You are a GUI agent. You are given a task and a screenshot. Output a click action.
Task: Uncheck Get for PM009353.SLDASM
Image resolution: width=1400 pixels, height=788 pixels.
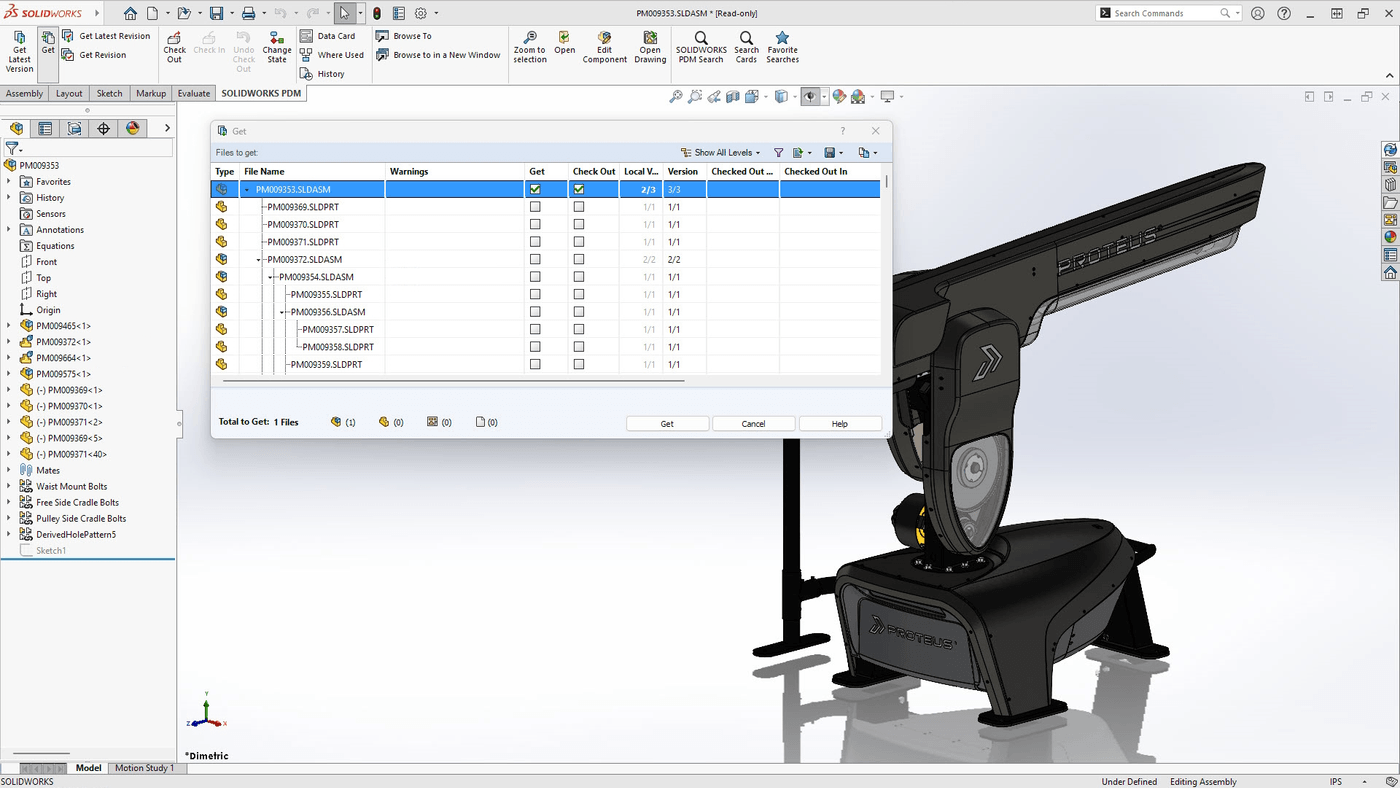tap(535, 188)
